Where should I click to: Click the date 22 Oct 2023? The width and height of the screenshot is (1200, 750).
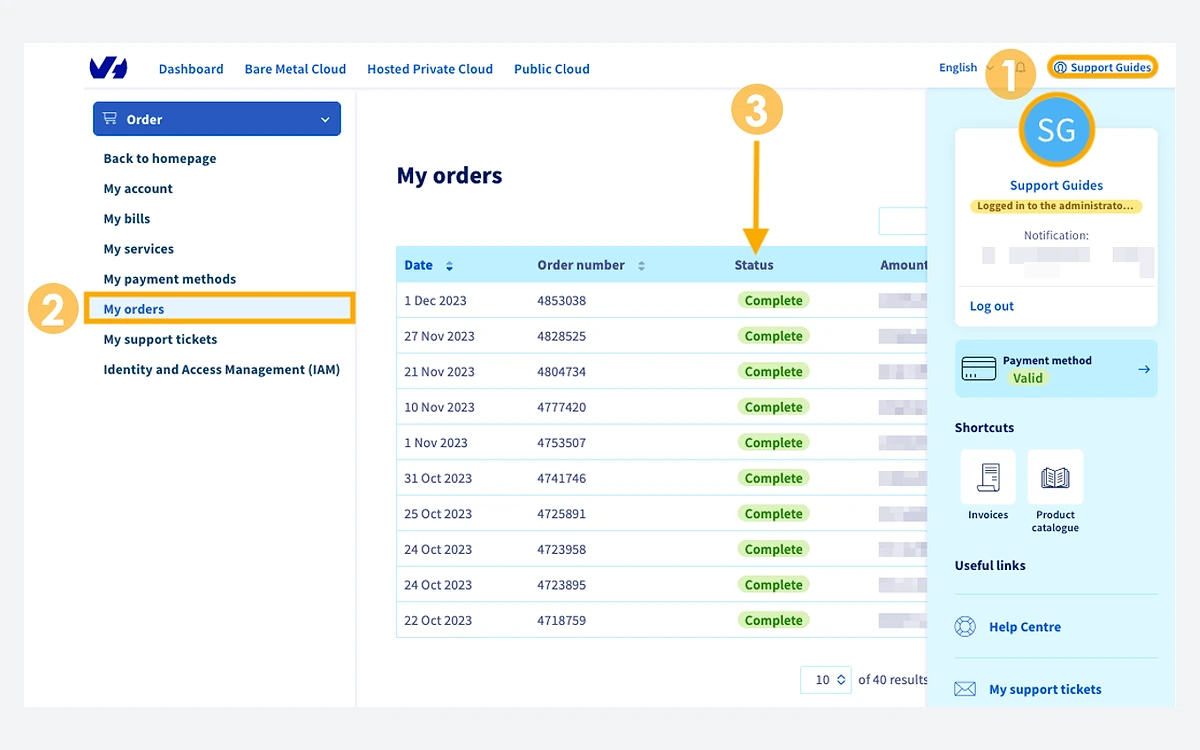pyautogui.click(x=438, y=620)
